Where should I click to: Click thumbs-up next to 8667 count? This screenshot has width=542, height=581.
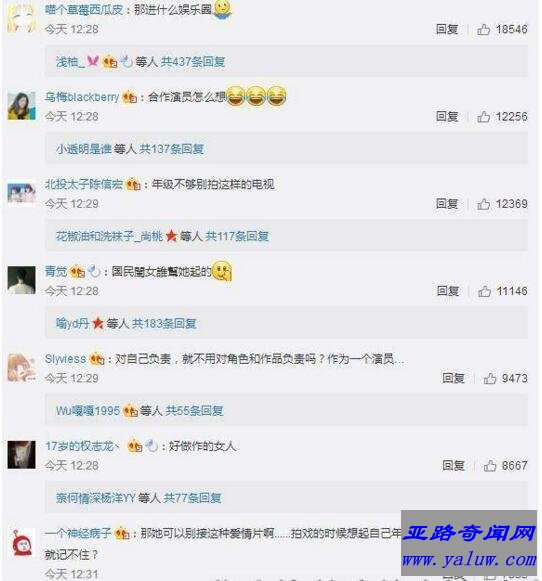[x=490, y=466]
